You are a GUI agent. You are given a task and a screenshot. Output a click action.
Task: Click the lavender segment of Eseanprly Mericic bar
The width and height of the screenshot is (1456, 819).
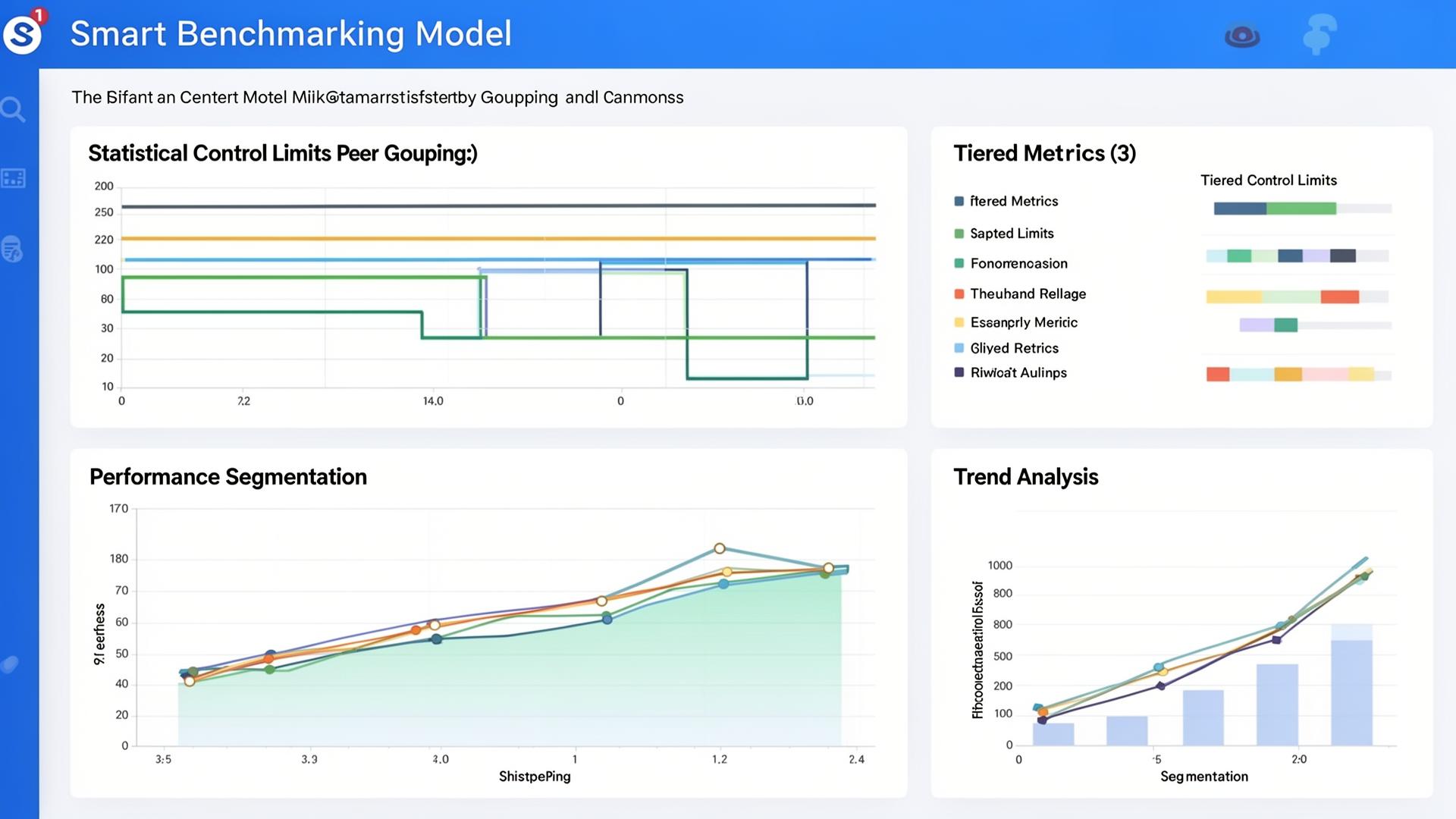[x=1257, y=325]
